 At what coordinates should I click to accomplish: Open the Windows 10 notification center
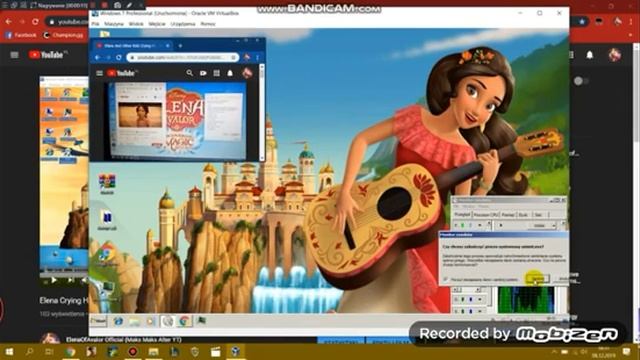click(627, 351)
